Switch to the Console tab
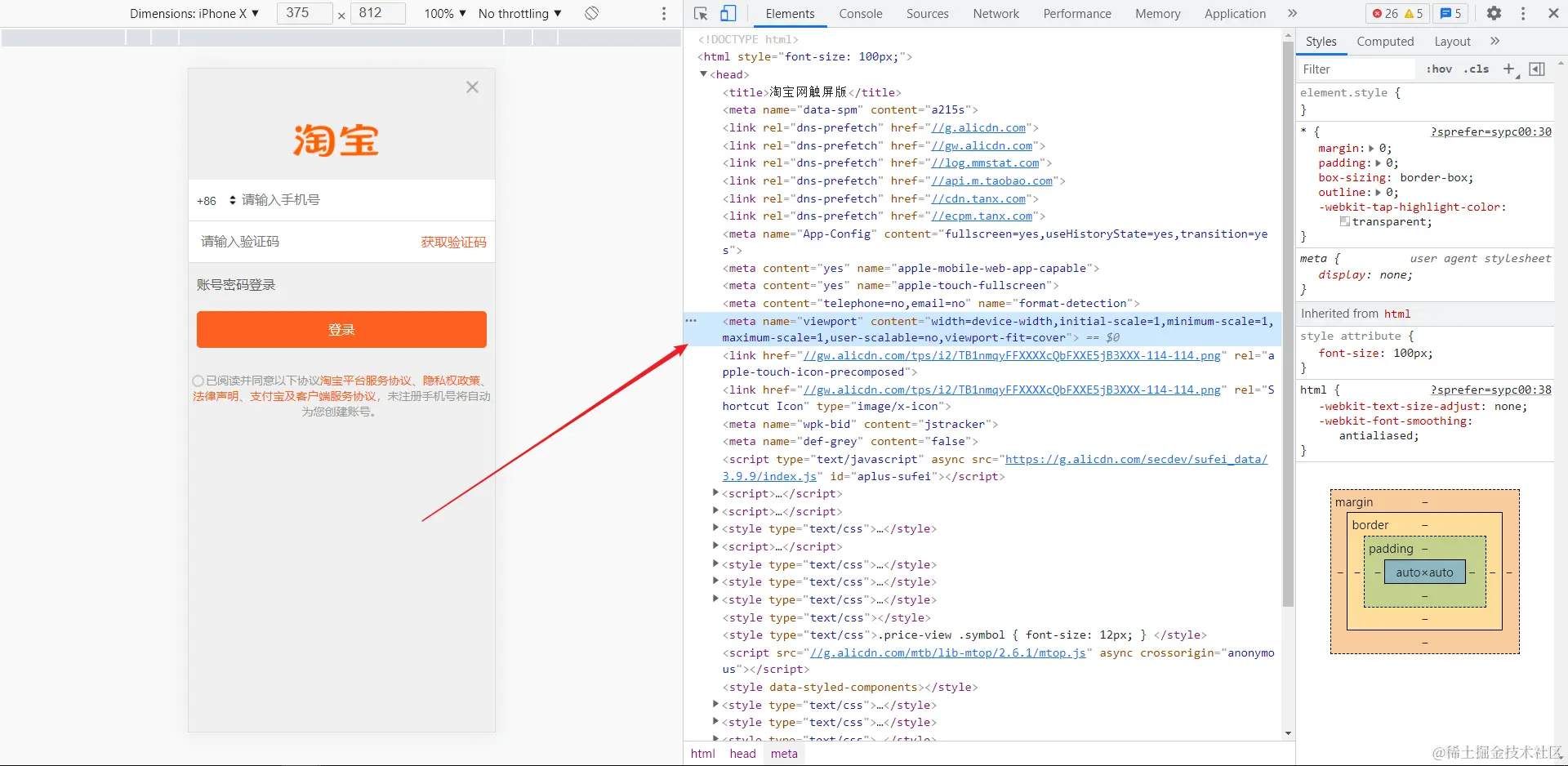The image size is (1568, 766). pos(861,14)
